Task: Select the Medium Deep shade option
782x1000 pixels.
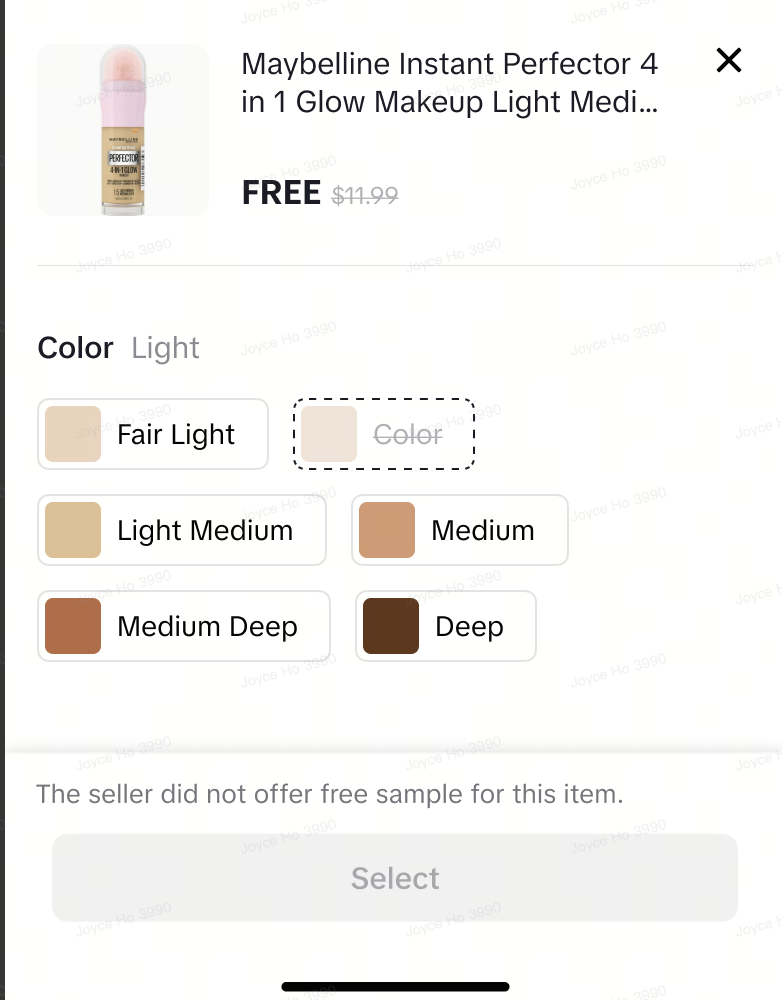Action: (207, 627)
